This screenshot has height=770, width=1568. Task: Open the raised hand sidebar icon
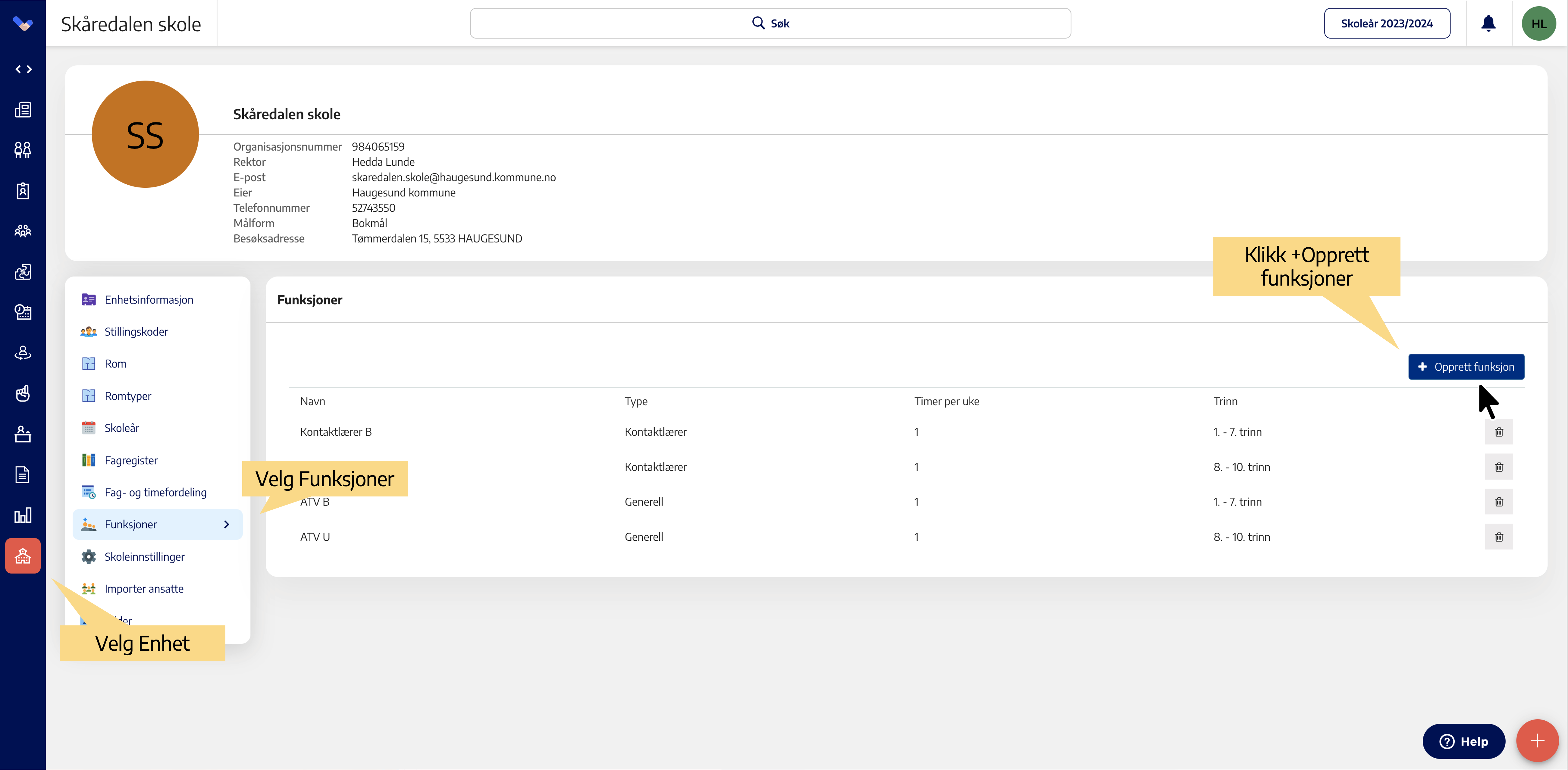23,394
